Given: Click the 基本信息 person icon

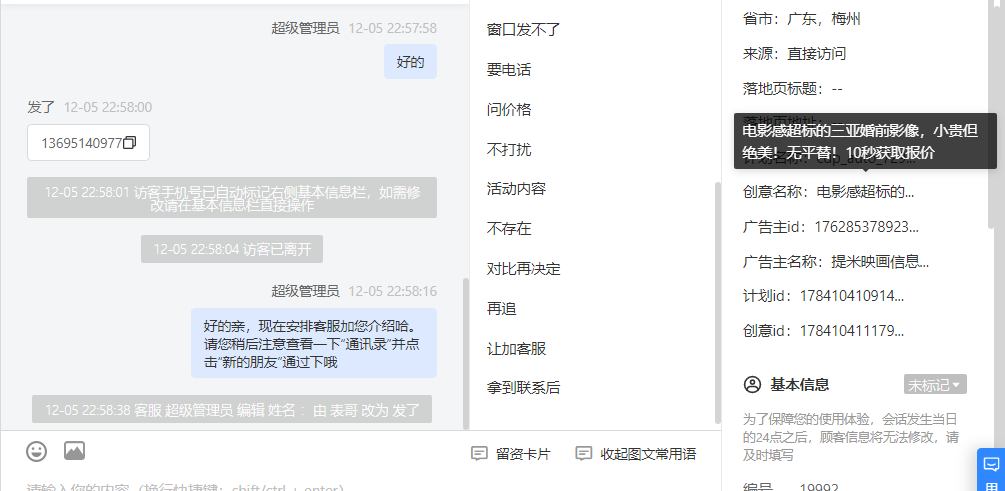Looking at the screenshot, I should click(x=752, y=385).
